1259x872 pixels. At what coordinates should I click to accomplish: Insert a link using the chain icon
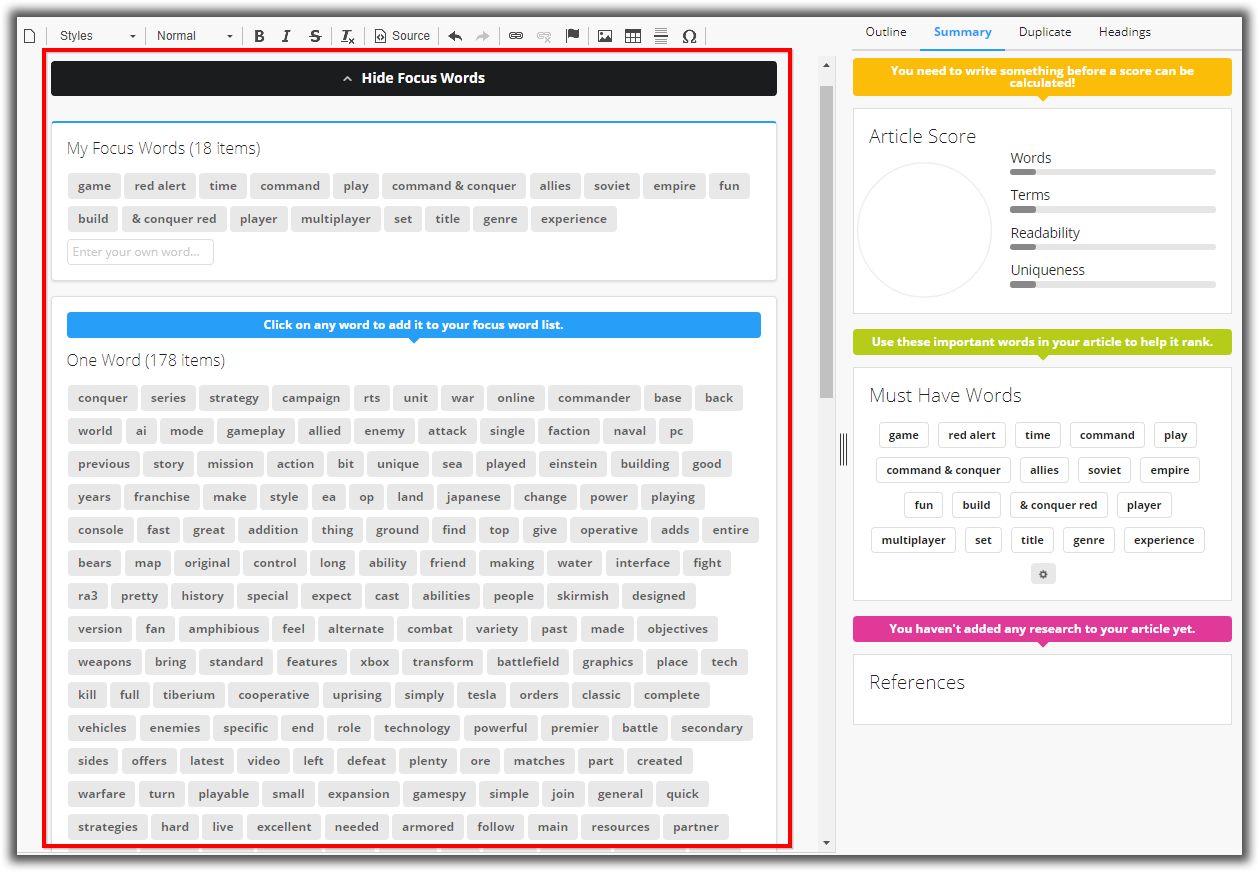click(516, 36)
